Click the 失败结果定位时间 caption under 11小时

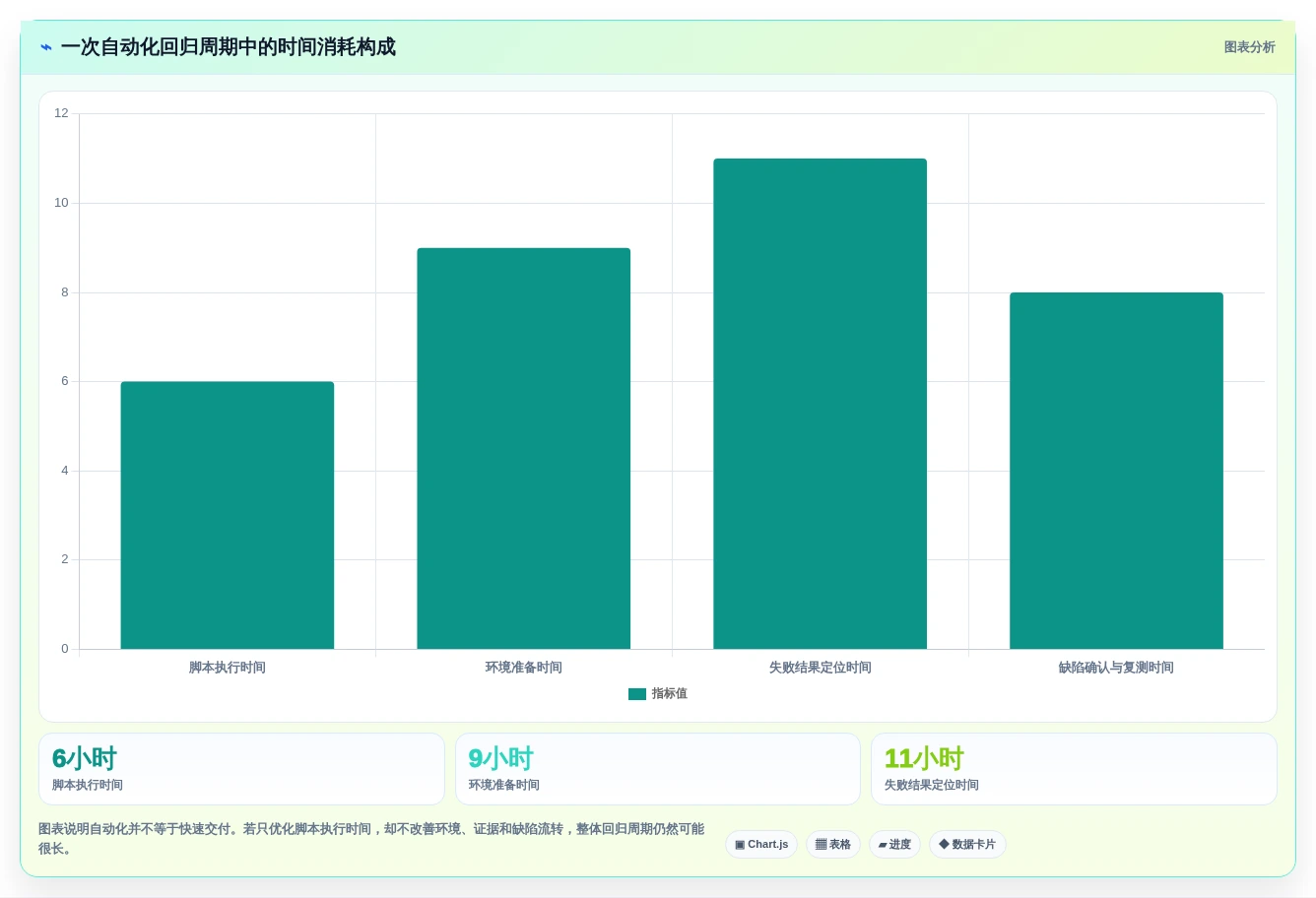[932, 786]
